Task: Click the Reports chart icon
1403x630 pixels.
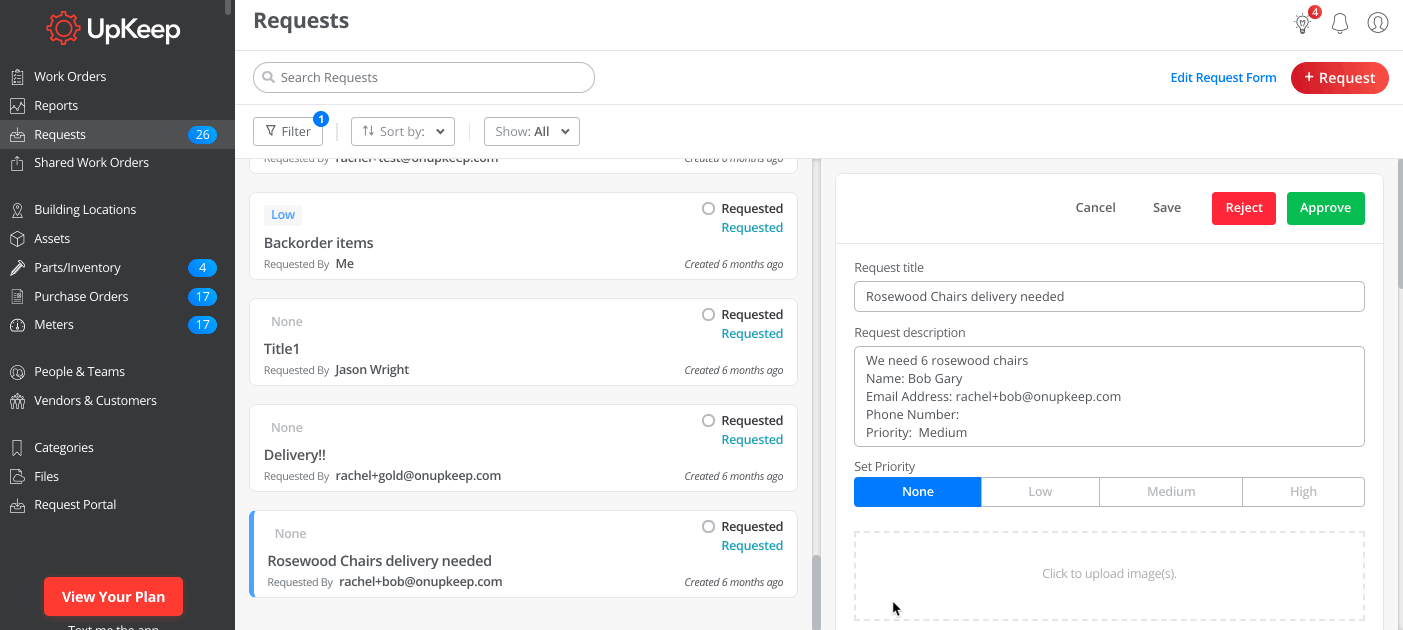Action: click(17, 106)
